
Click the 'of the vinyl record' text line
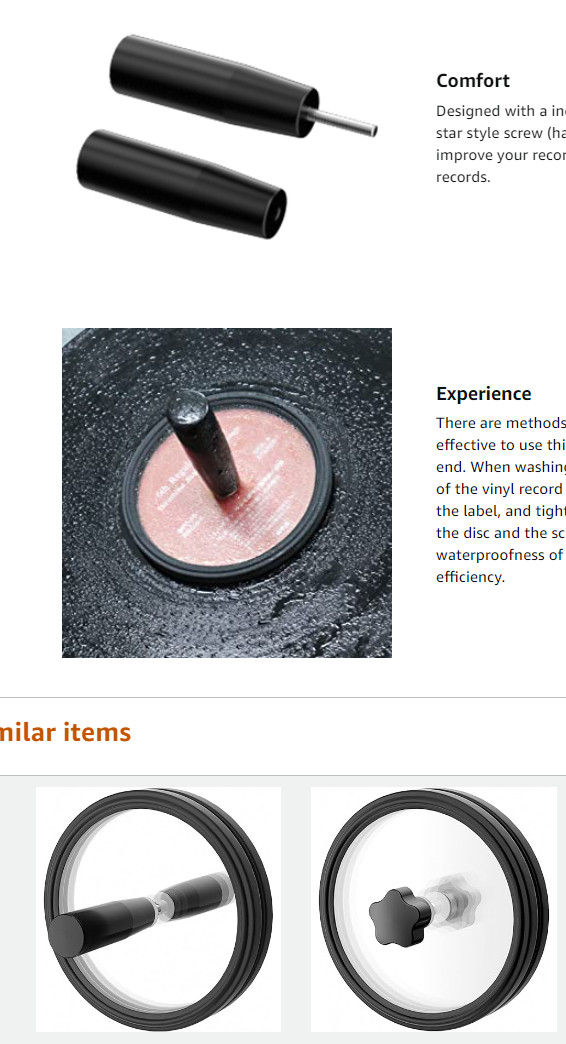coord(501,489)
